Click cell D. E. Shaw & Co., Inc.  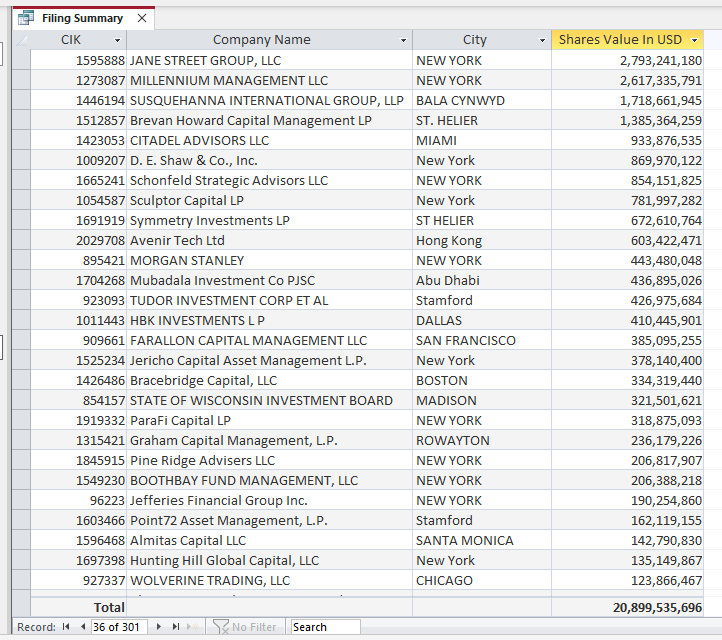269,160
